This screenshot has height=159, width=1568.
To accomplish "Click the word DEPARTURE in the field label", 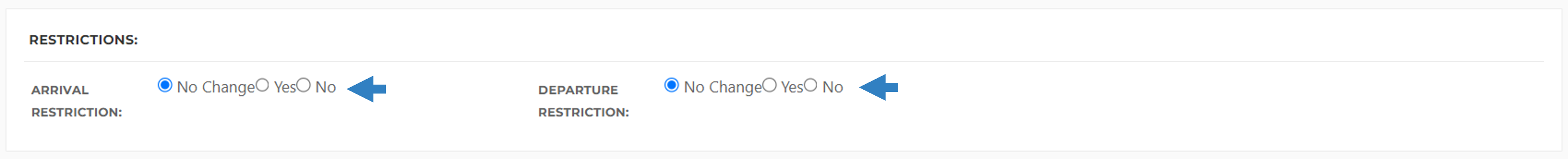I will [x=578, y=90].
